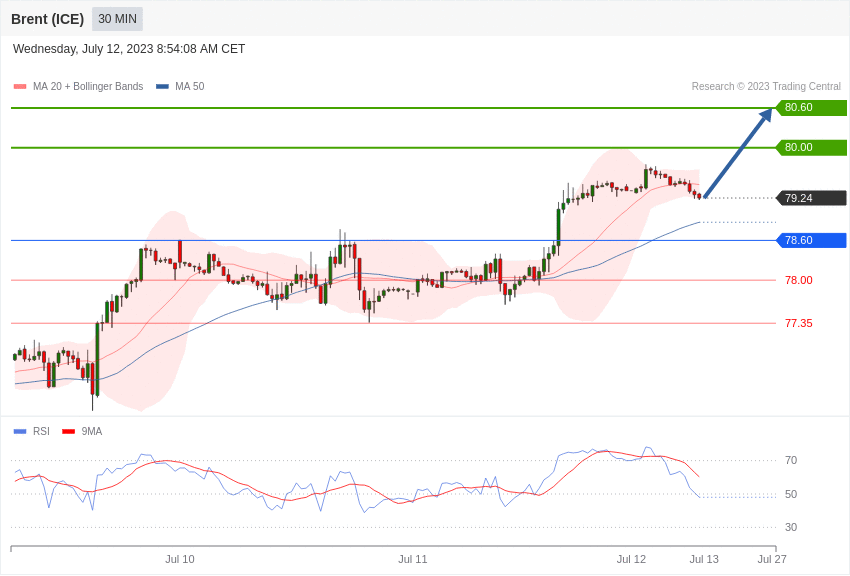
Task: Click the 'MA 50' legend label
Action: click(190, 86)
